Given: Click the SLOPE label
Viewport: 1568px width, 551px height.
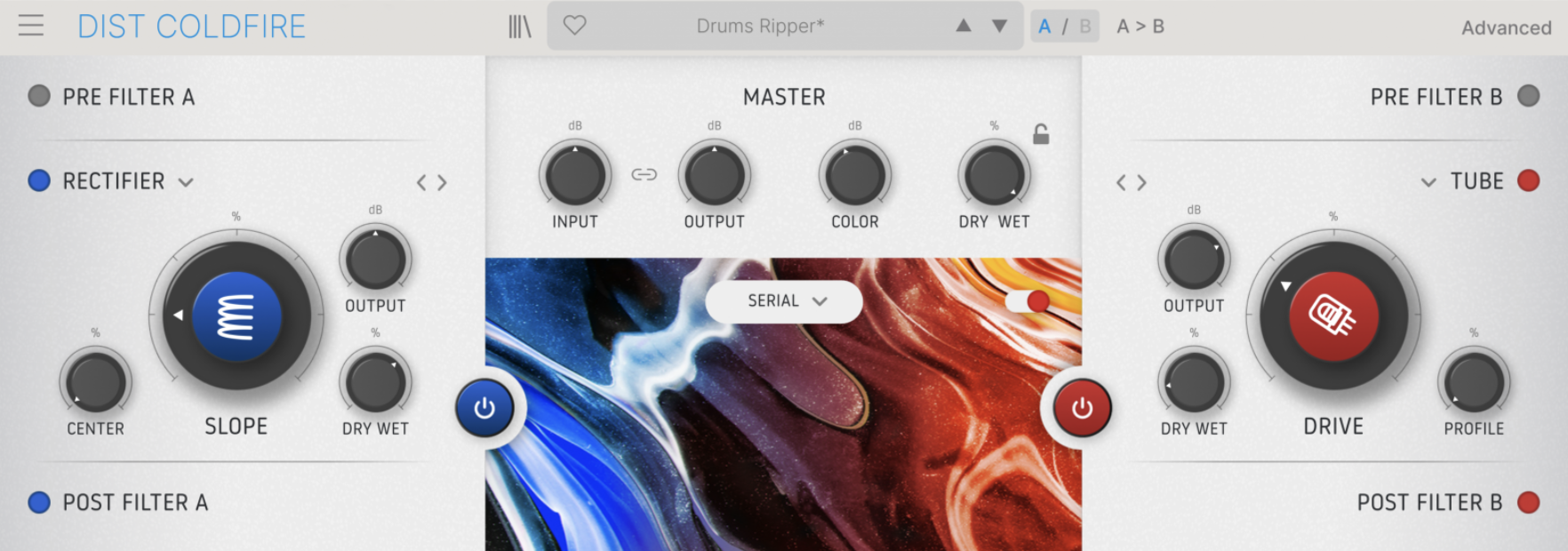Looking at the screenshot, I should 236,427.
